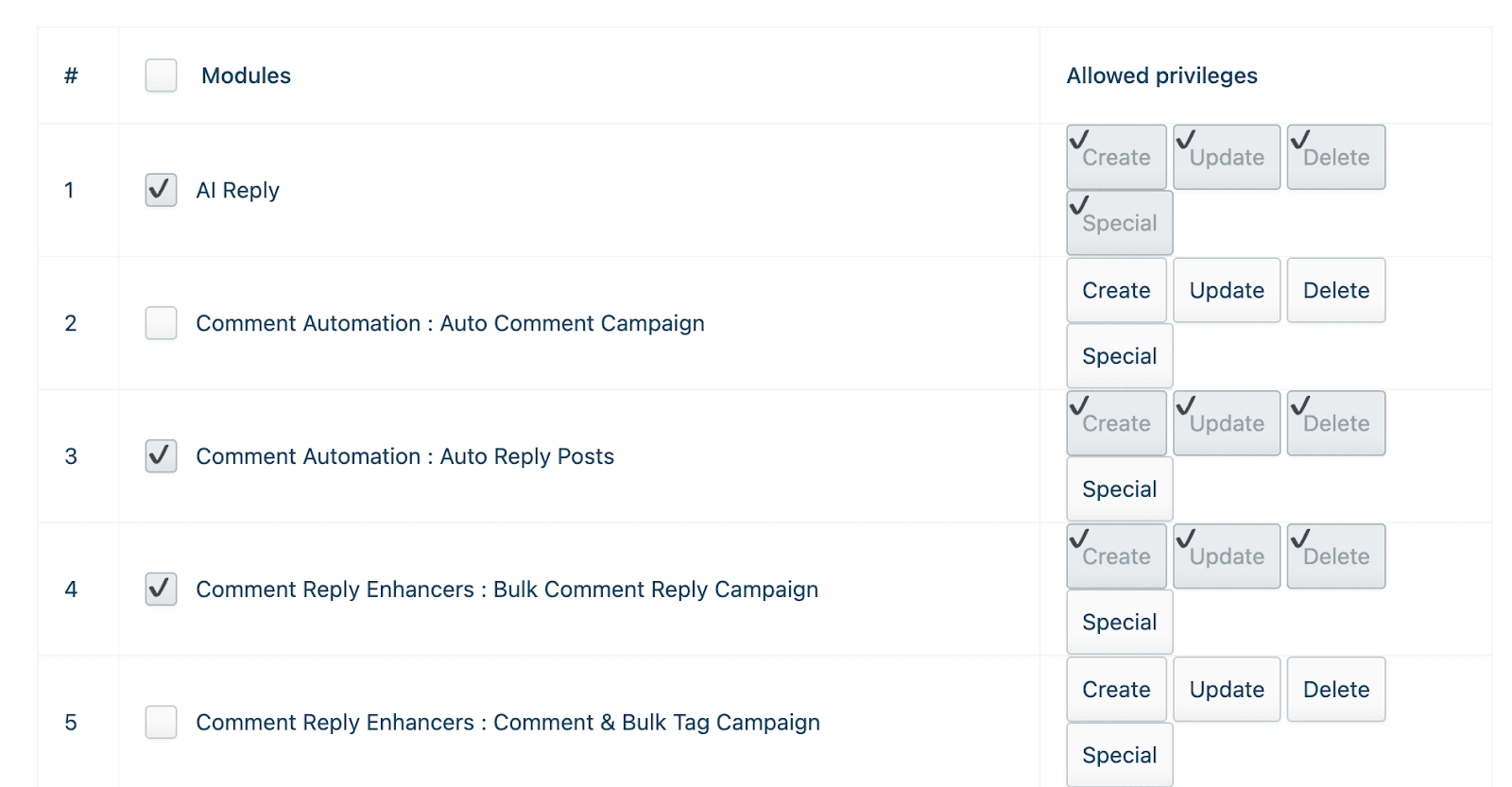Toggle Delete privilege for AI Reply
Screen dimensions: 1512x787
click(1335, 157)
